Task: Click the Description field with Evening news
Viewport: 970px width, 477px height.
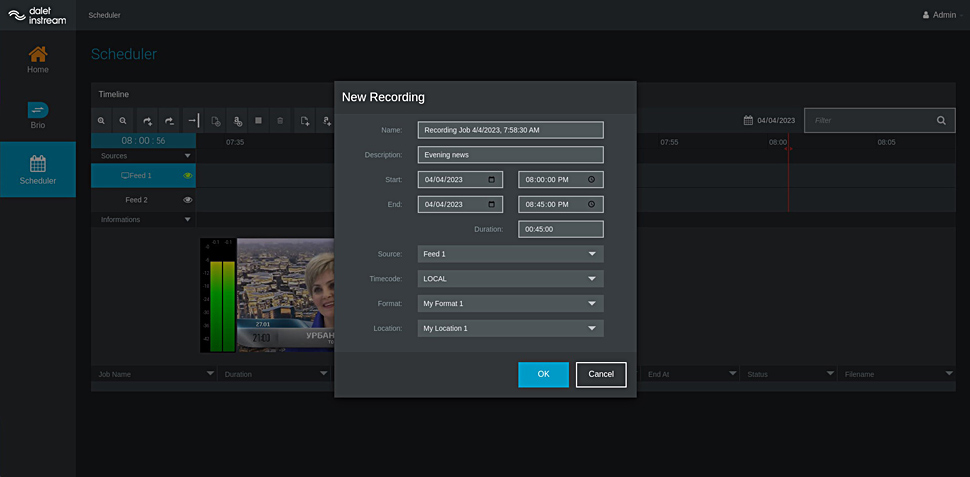Action: [510, 155]
